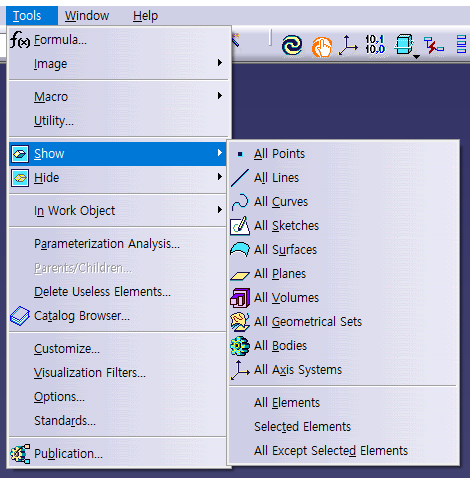Click the All Planes yellow icon
Screen dimensions: 470x478
point(240,275)
